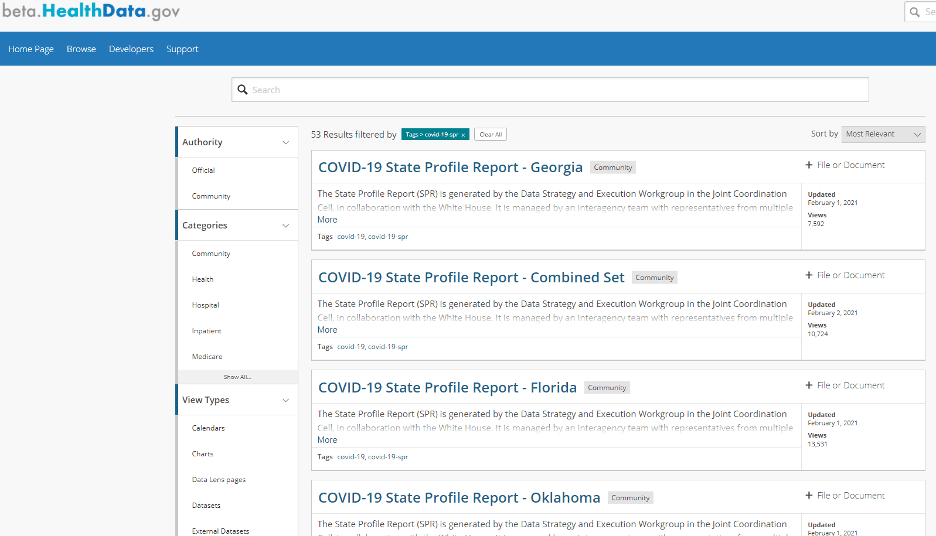
Task: Click the magnifier icon in main search bar
Action: 242,90
